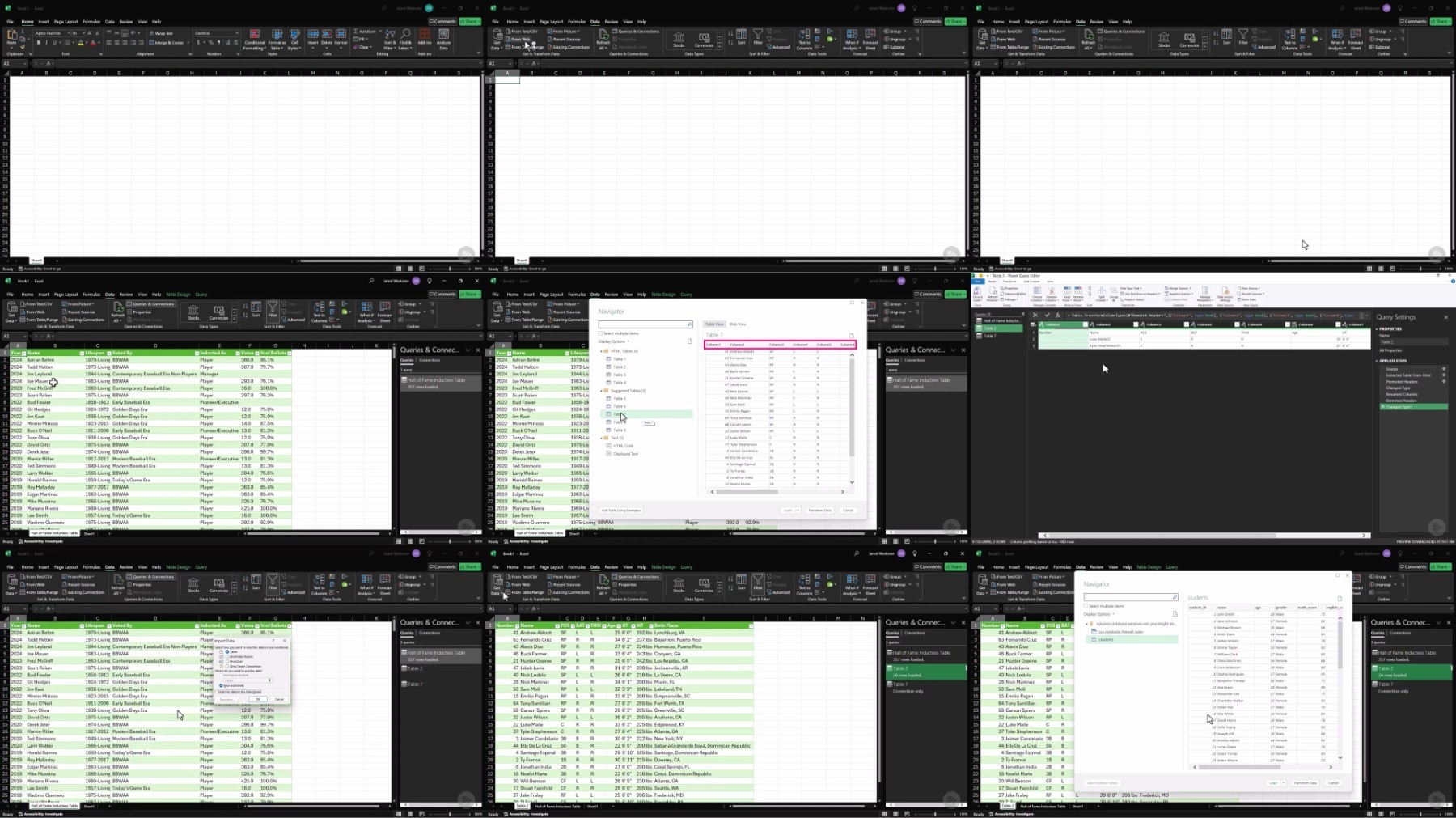Click the search field in the HTML Tables Navigator
Image resolution: width=1456 pixels, height=818 pixels.
coord(645,324)
